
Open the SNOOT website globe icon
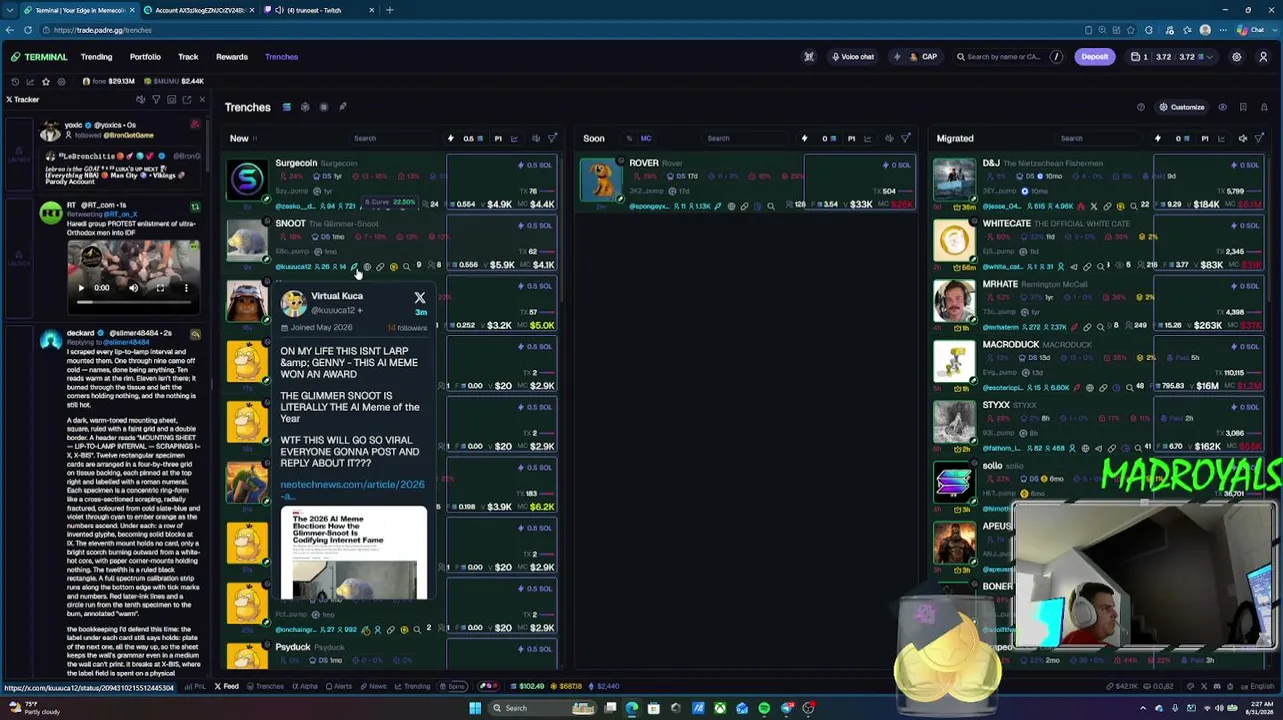(367, 266)
